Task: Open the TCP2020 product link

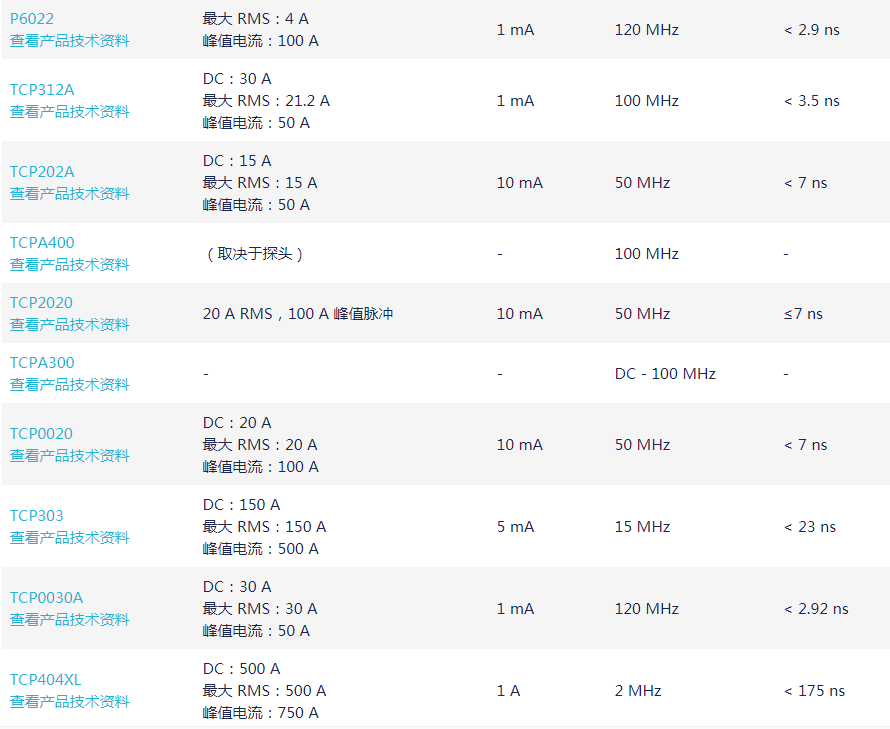Action: (41, 303)
